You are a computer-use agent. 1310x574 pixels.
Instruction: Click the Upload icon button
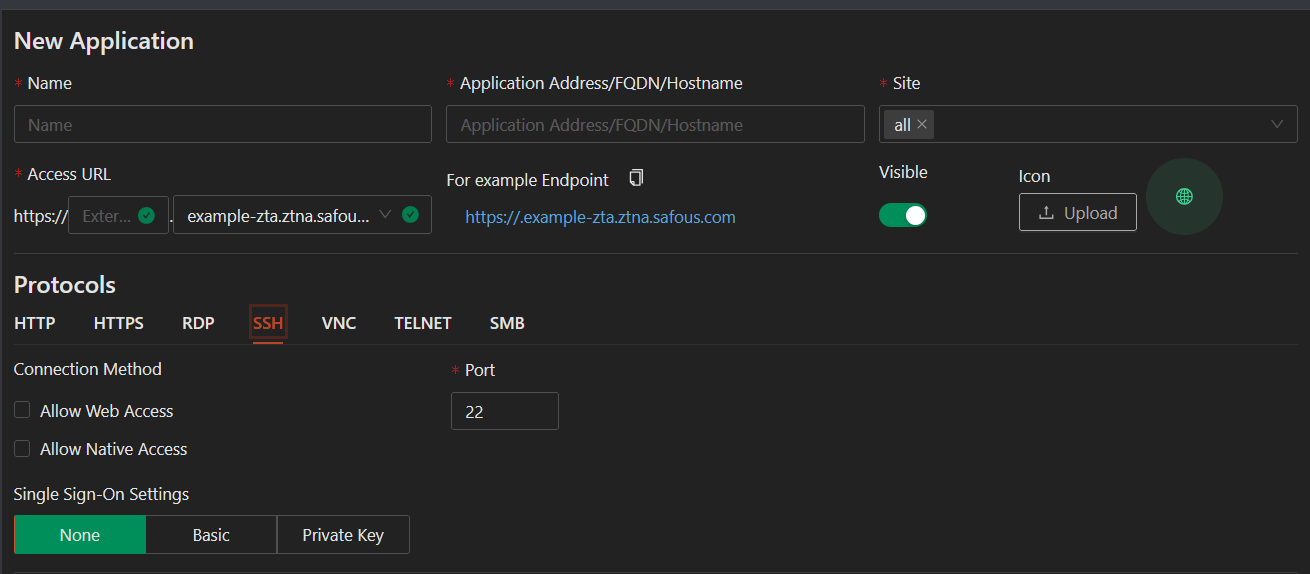(1078, 212)
